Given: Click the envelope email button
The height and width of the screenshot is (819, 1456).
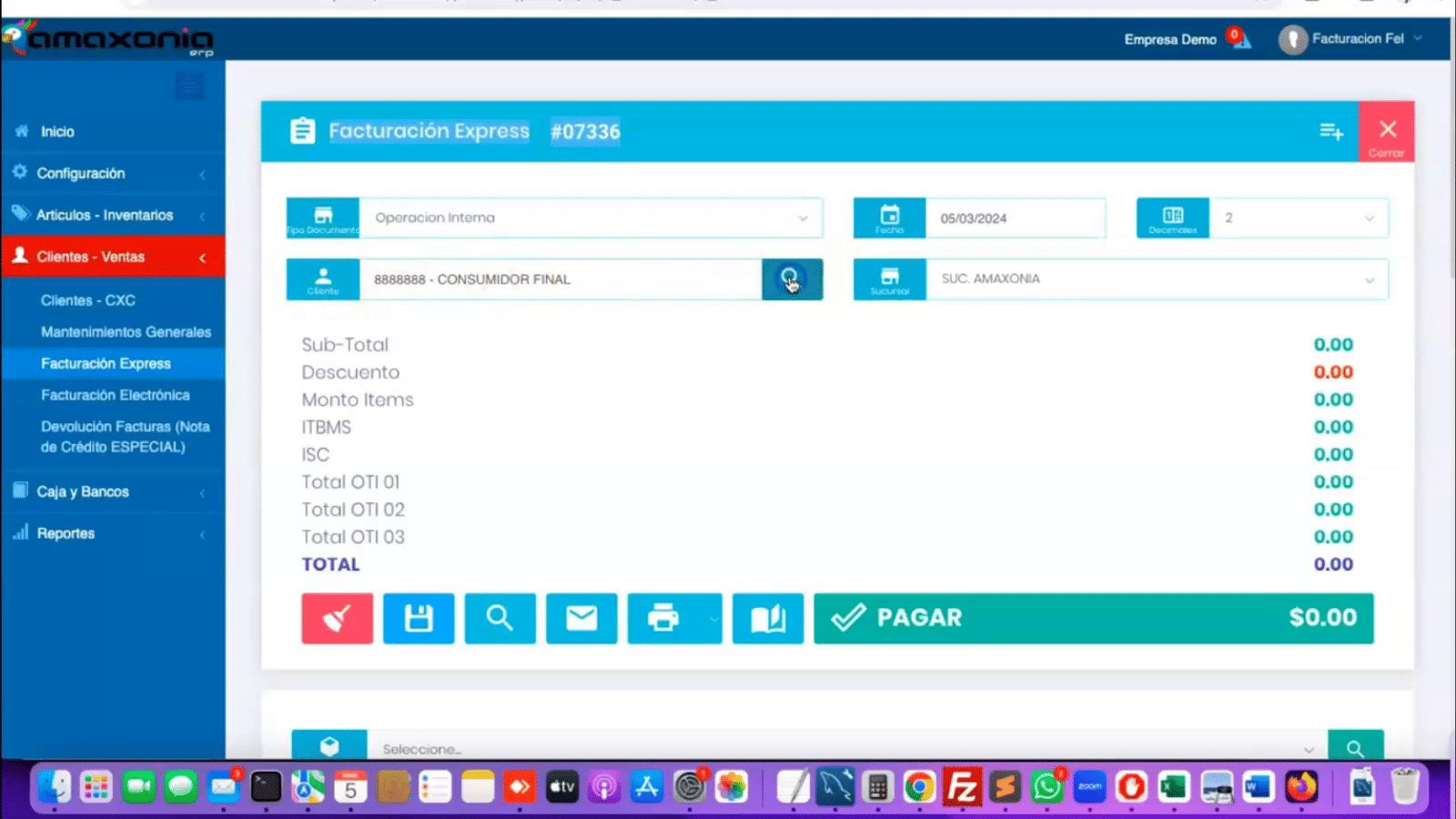Looking at the screenshot, I should (x=581, y=619).
